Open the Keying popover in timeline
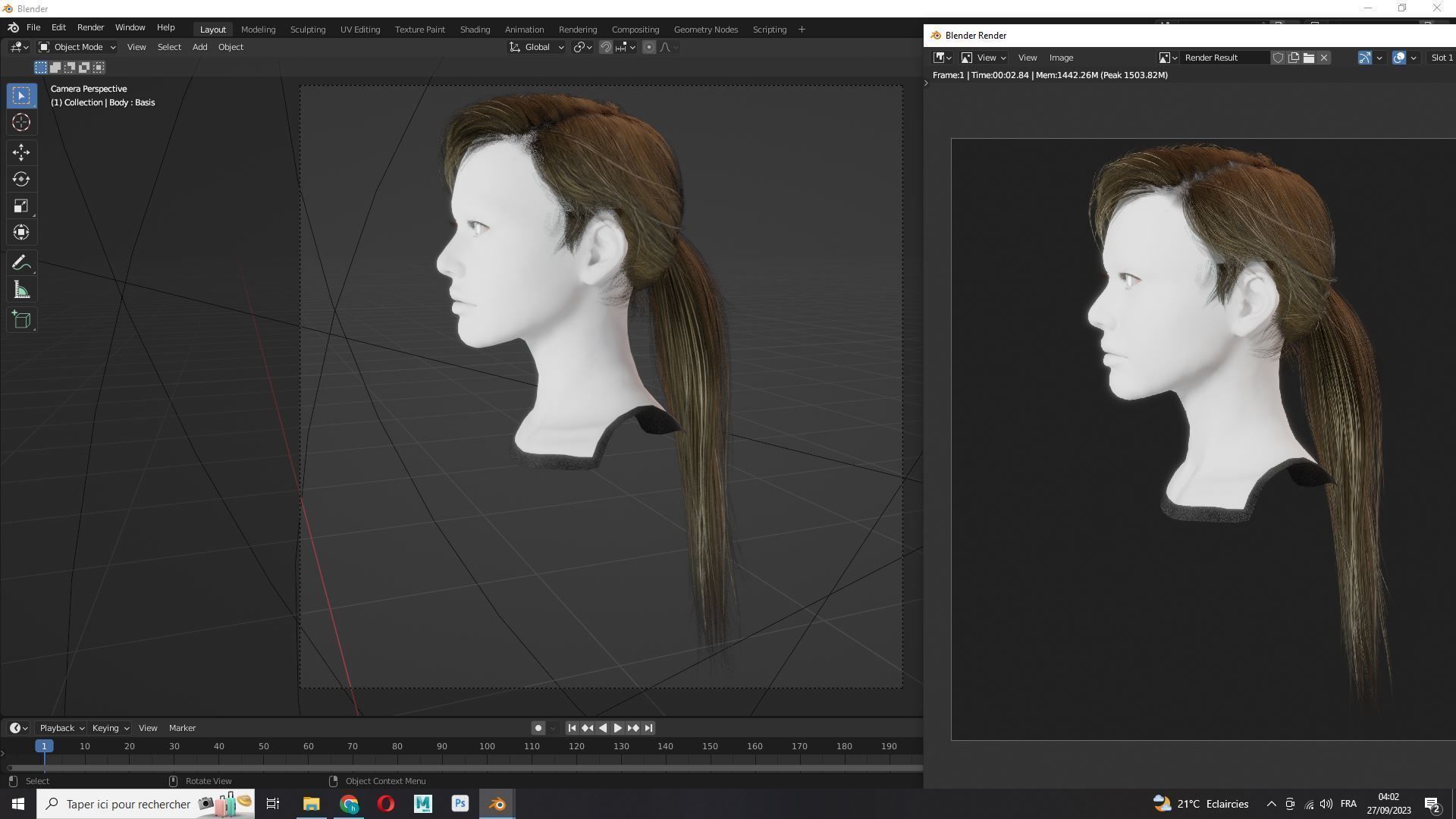The height and width of the screenshot is (819, 1456). coord(110,728)
